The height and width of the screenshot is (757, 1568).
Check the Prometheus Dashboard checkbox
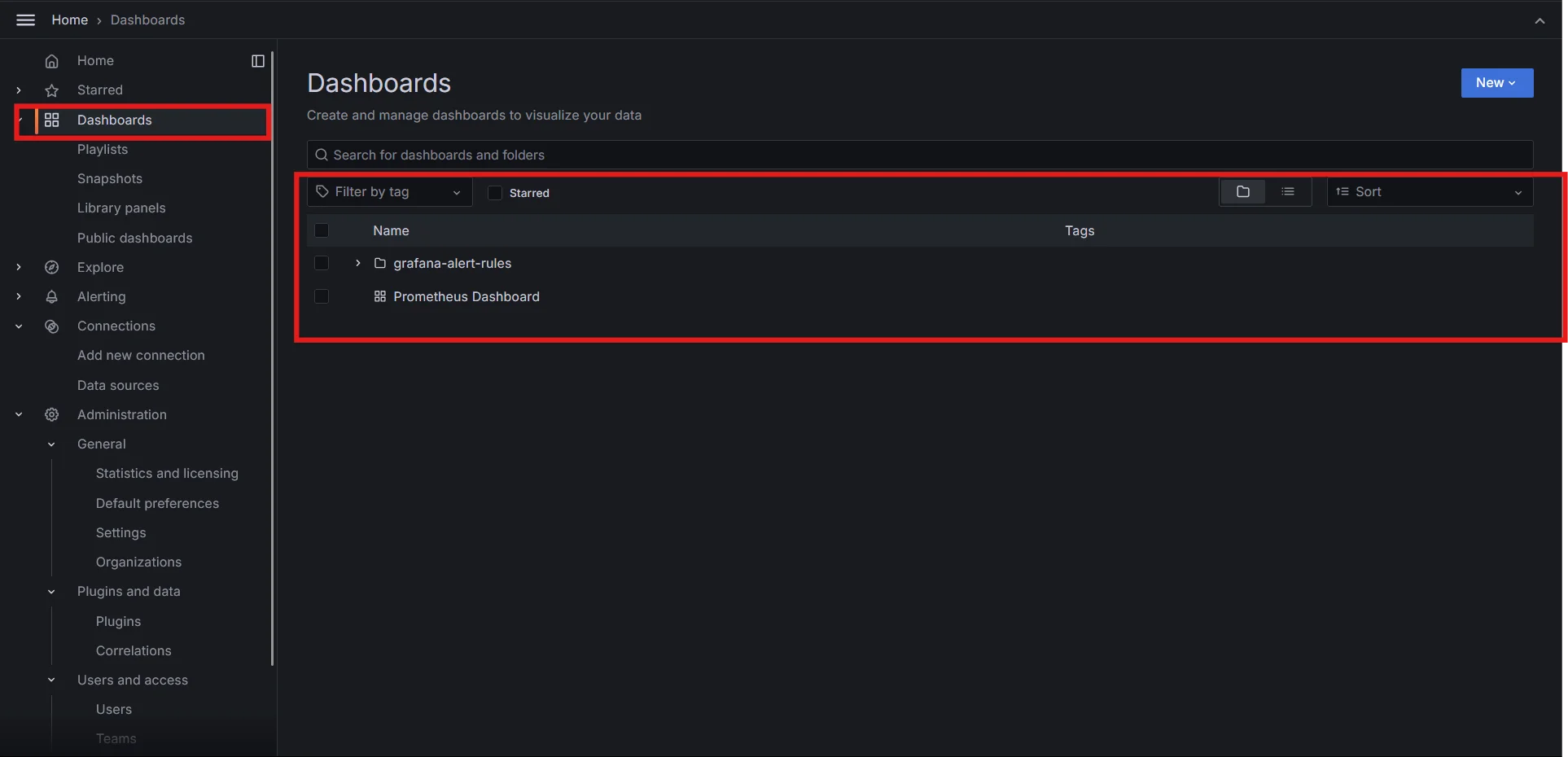(322, 296)
